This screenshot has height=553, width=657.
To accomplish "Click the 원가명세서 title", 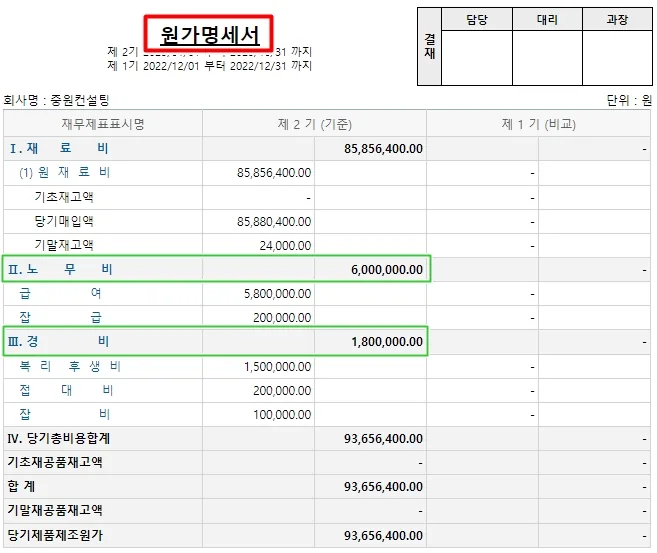I will tap(210, 35).
